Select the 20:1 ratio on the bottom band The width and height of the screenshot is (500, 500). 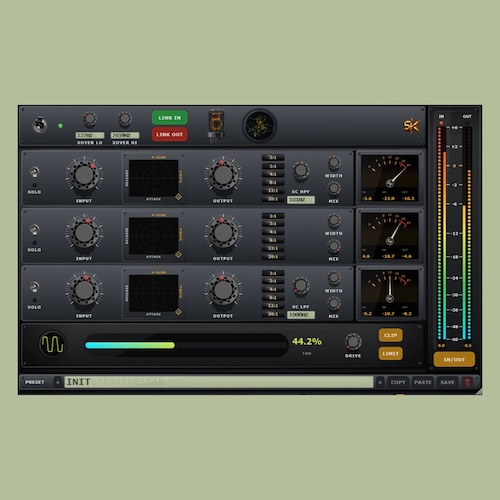point(273,314)
